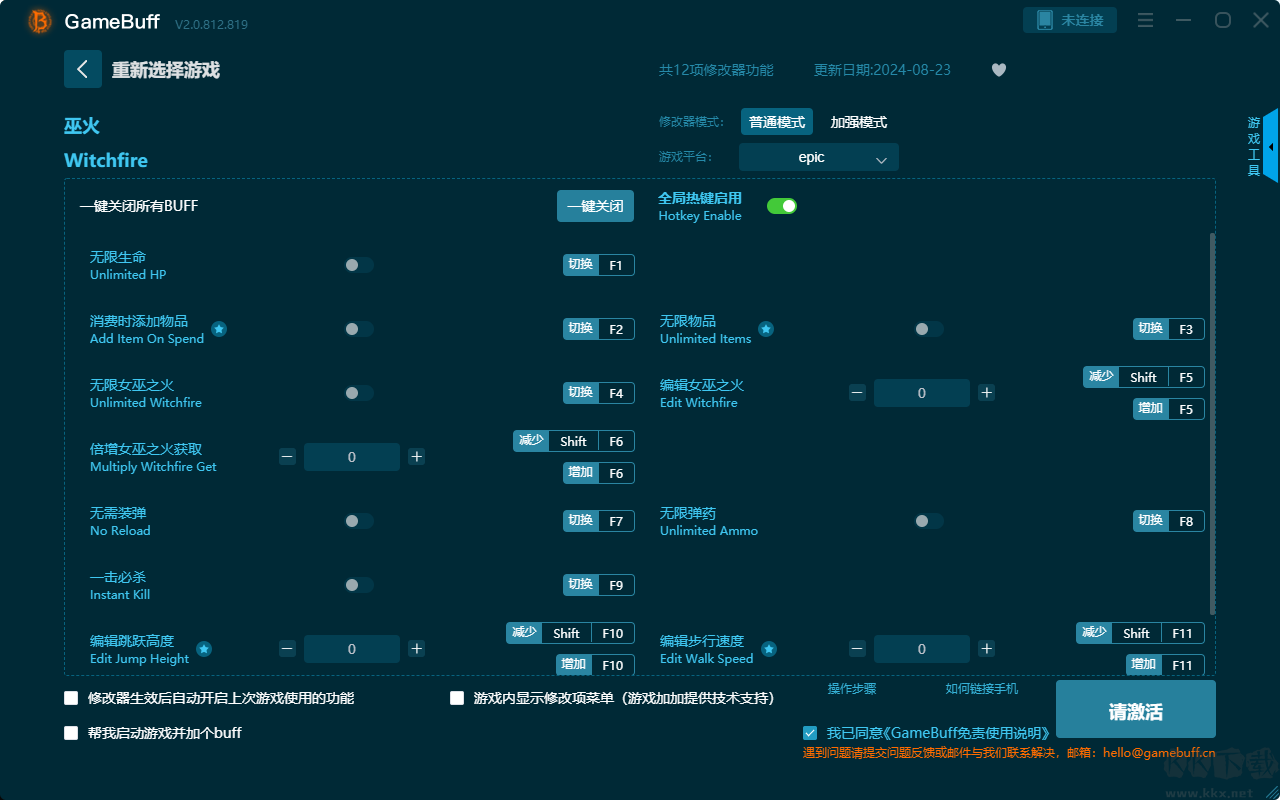Click the F2 hotkey for Add Item On Spend
Screen dimensions: 1280x800
point(599,329)
